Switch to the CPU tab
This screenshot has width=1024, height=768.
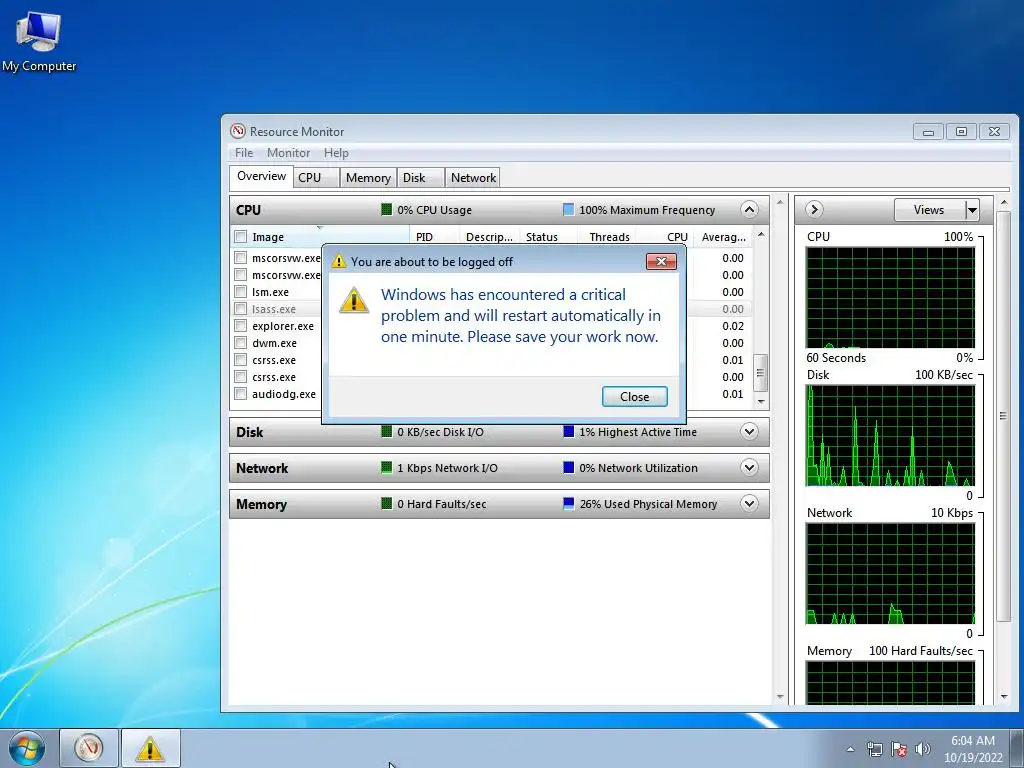click(x=316, y=178)
